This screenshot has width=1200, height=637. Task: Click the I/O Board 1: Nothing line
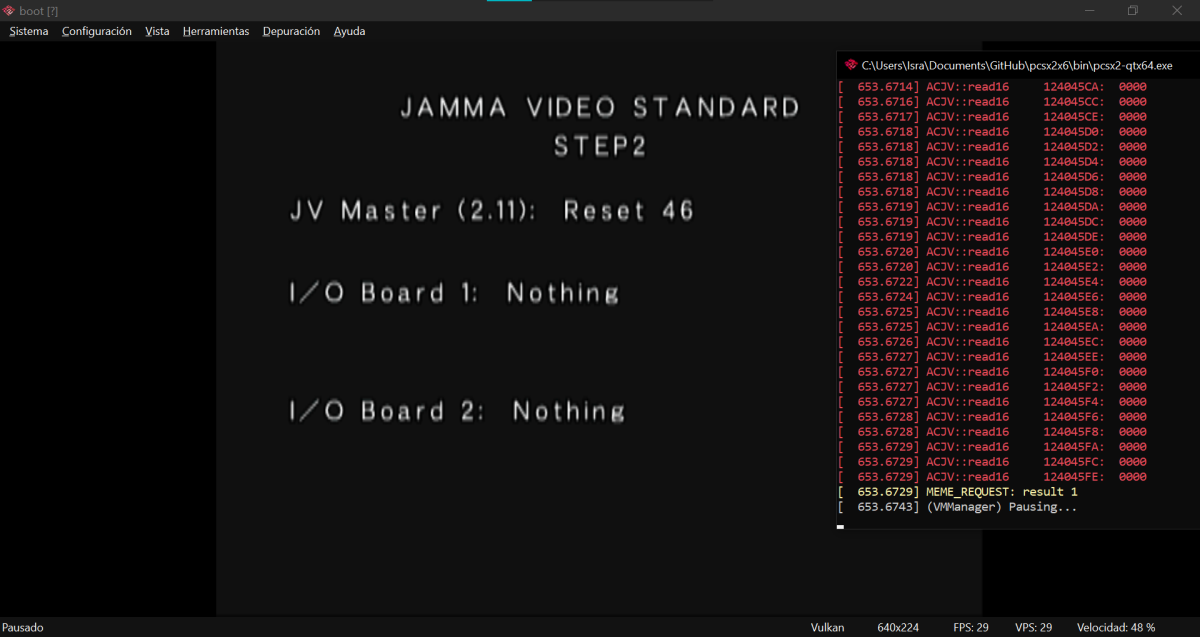point(454,293)
